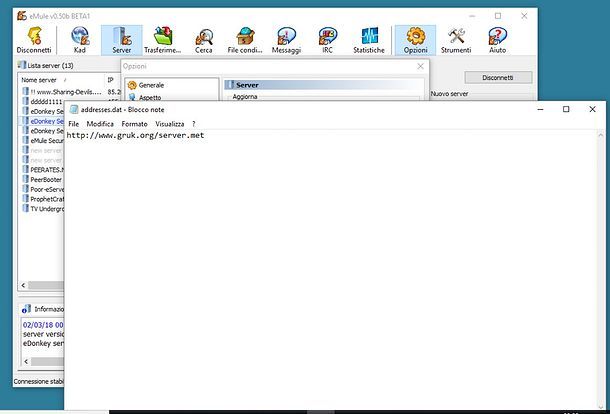Image resolution: width=610 pixels, height=414 pixels.
Task: Open the File menu in Blocco note
Action: coord(74,124)
